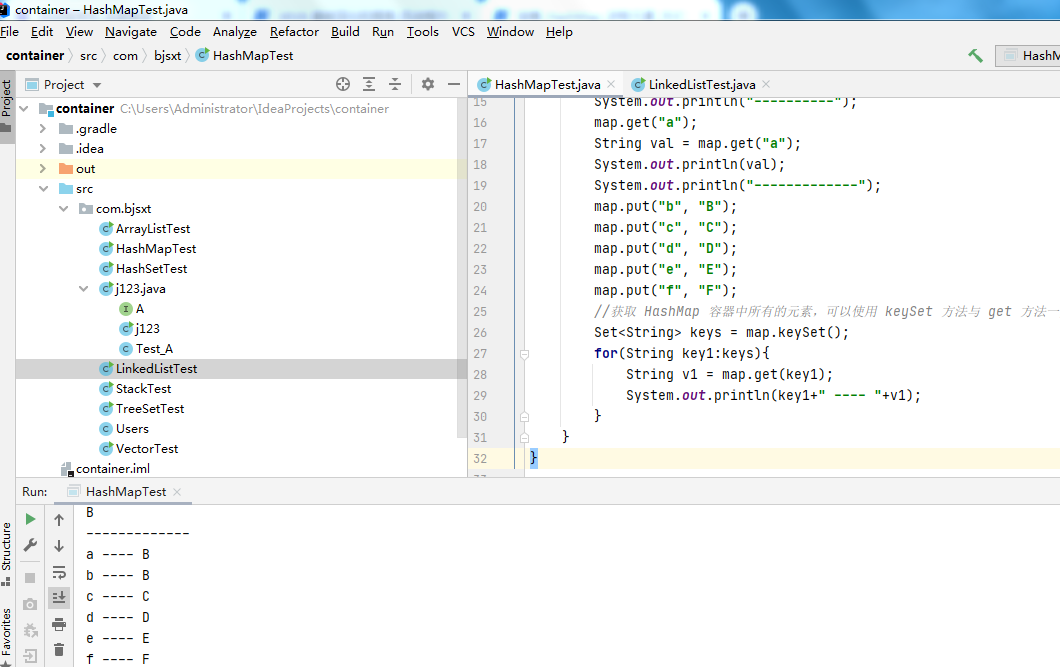The width and height of the screenshot is (1060, 667).
Task: Select the HashMapTest.java editor tab
Action: pyautogui.click(x=547, y=84)
